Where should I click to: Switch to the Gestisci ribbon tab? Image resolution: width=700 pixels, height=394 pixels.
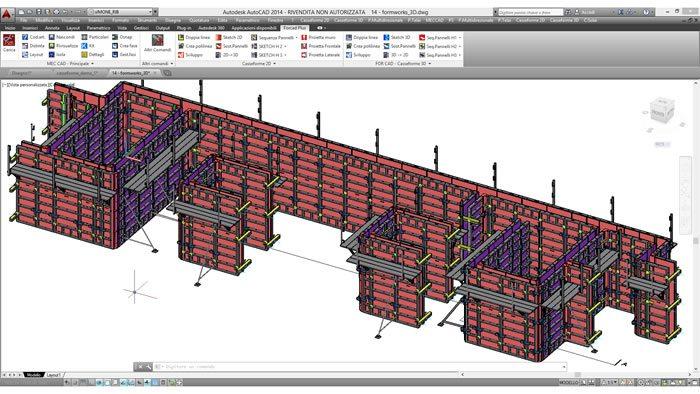point(141,28)
